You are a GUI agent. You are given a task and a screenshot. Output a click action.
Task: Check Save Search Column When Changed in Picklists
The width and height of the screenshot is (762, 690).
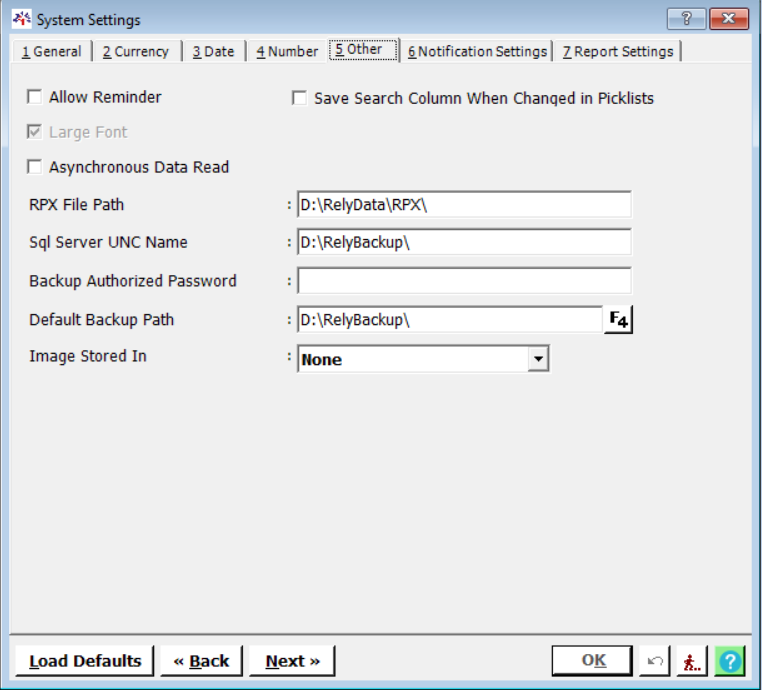(299, 98)
